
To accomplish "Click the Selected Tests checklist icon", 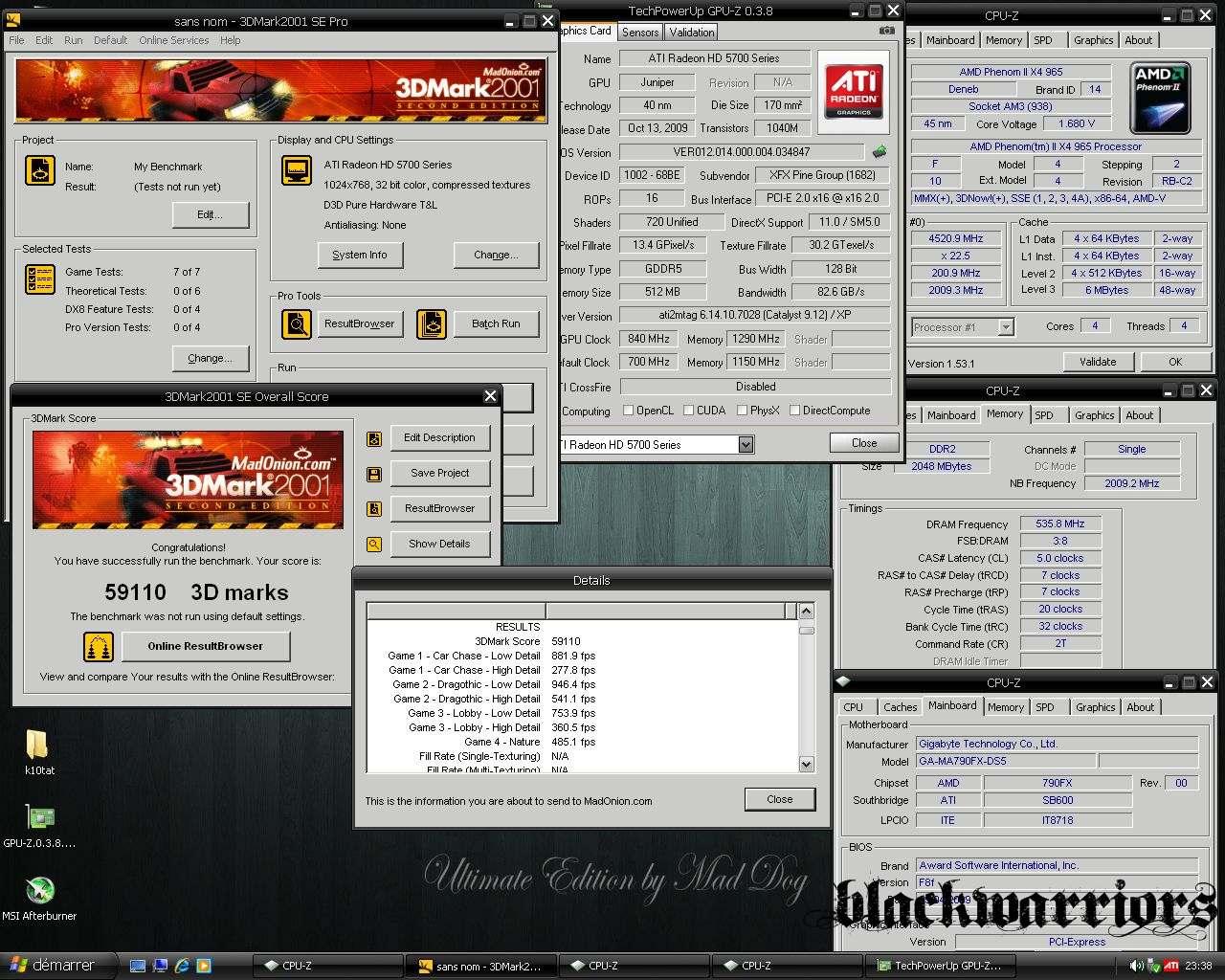I will (x=39, y=279).
